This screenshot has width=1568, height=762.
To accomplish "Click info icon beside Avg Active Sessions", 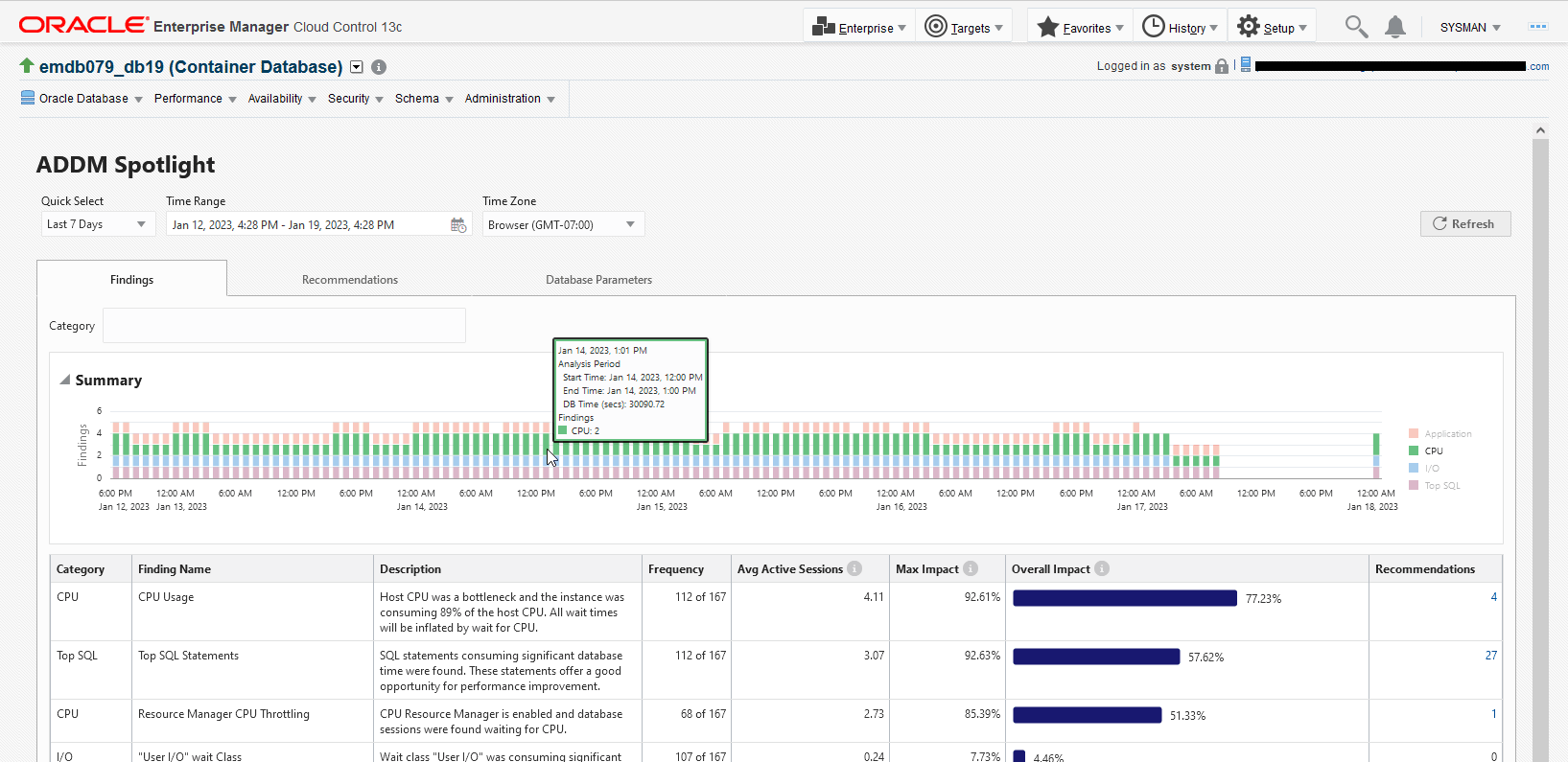I will 854,568.
